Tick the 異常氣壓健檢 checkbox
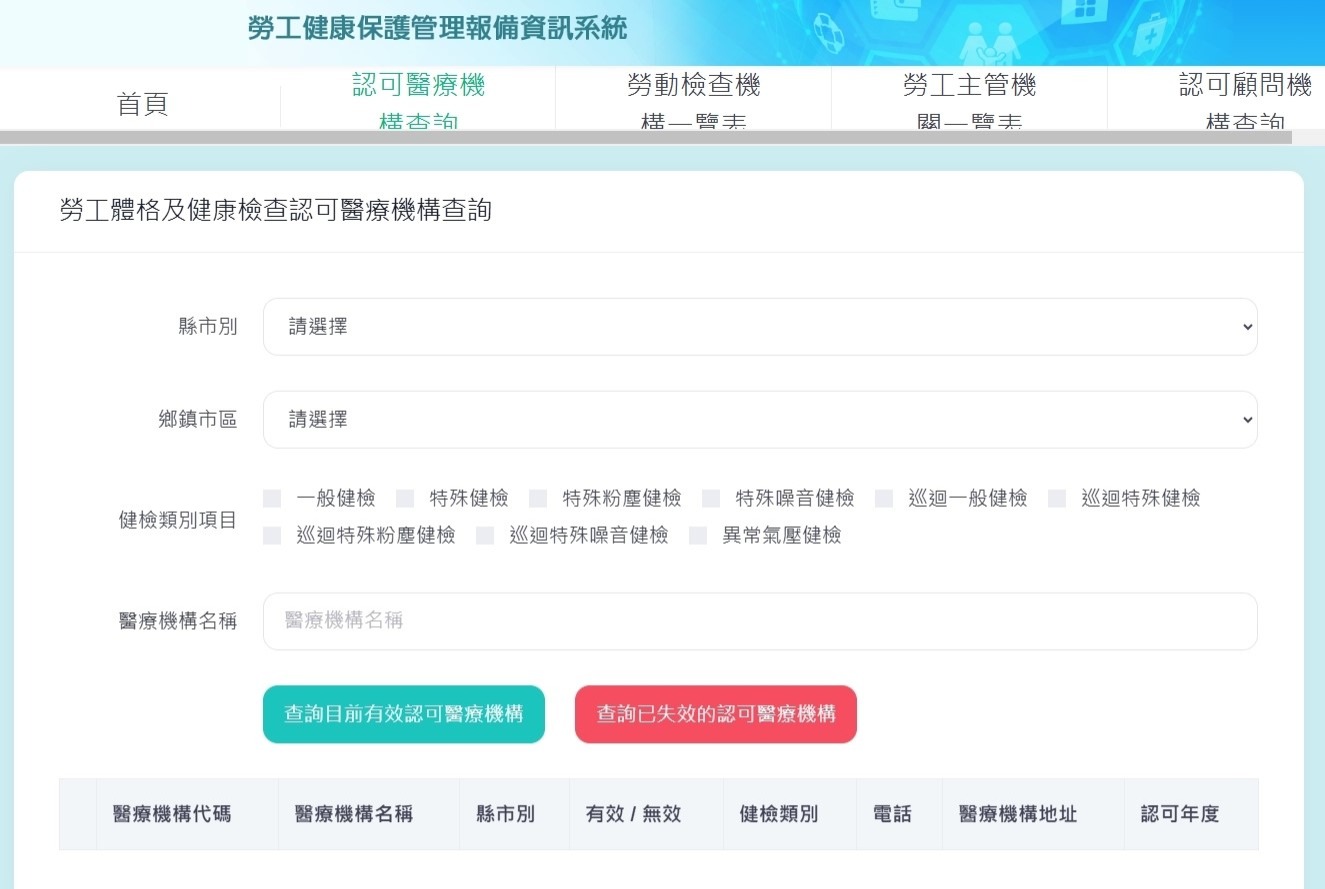1325x889 pixels. 698,535
